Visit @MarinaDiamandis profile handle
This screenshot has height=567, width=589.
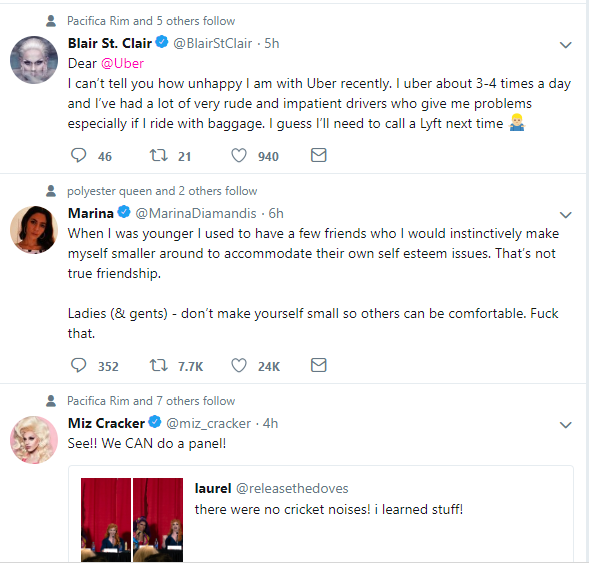[x=196, y=213]
